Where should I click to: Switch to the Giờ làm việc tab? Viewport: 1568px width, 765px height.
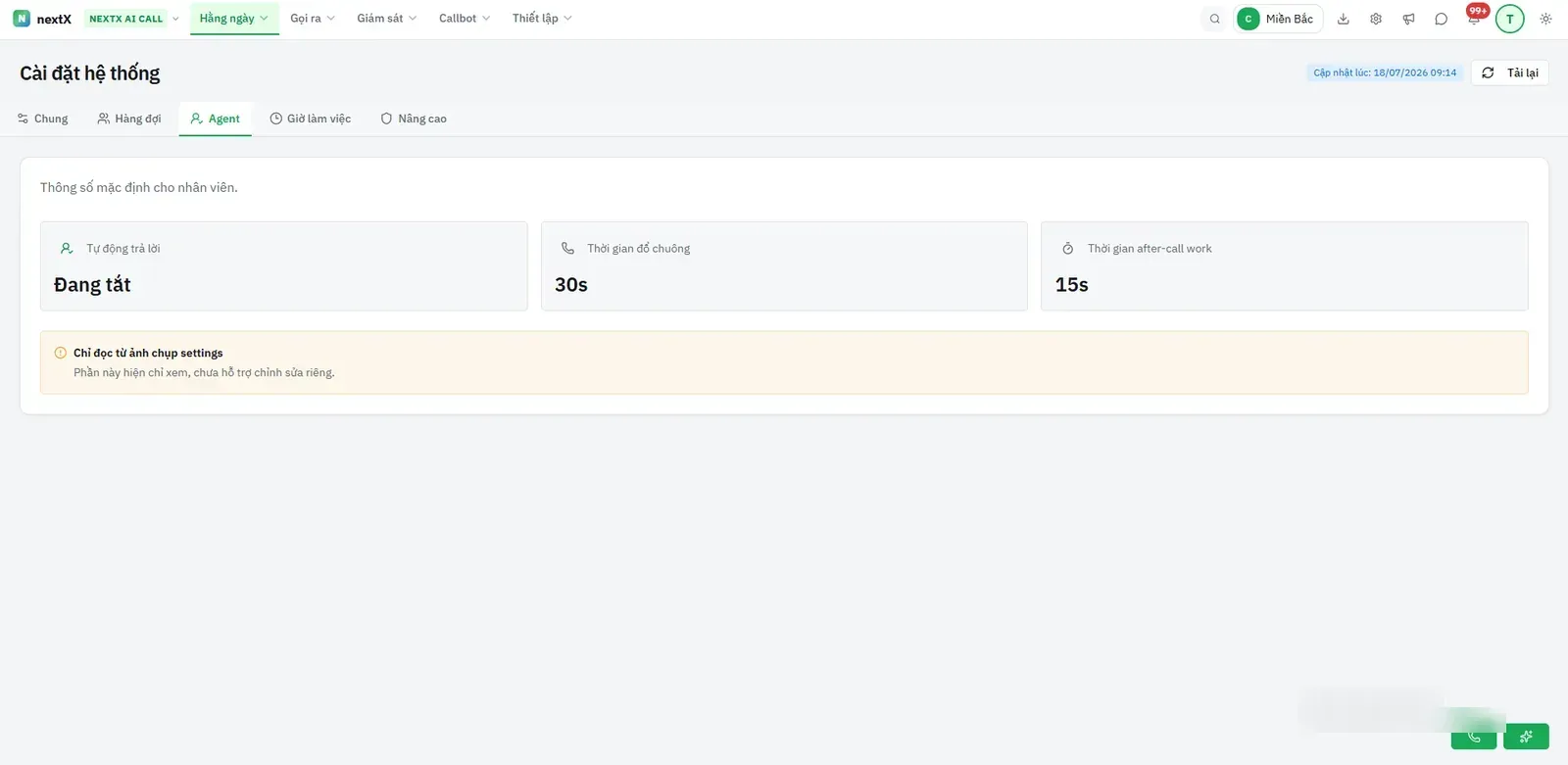tap(311, 119)
